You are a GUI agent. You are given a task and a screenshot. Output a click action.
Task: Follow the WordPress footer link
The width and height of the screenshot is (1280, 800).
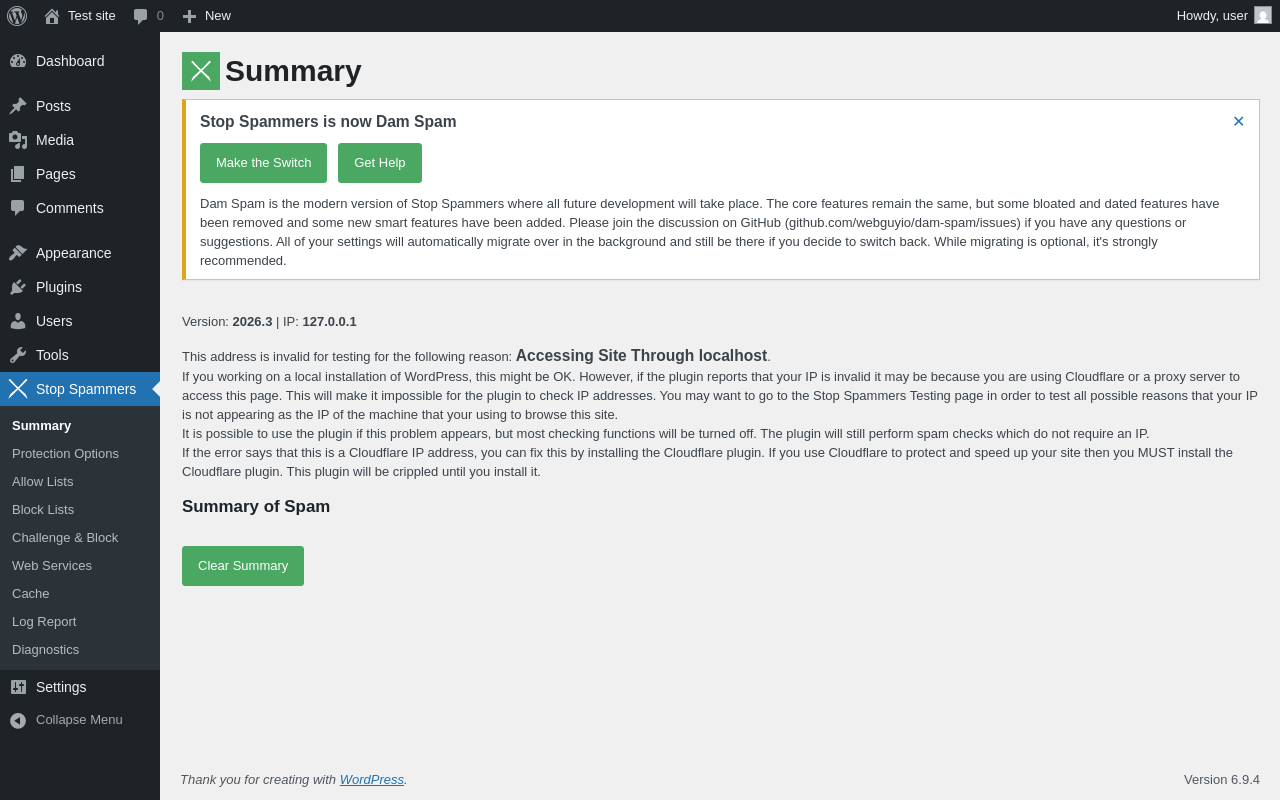pyautogui.click(x=372, y=780)
